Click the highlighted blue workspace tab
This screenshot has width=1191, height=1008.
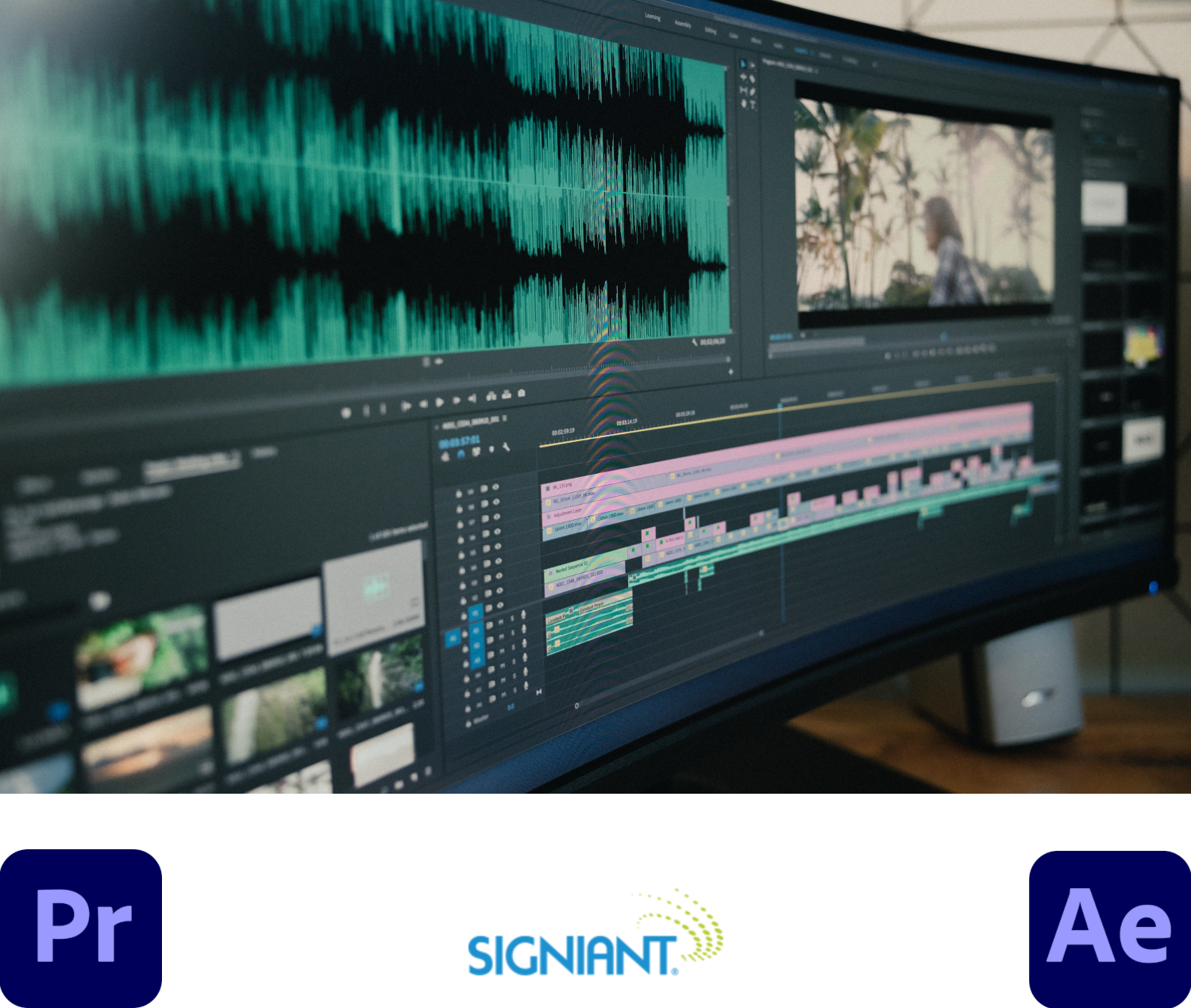[x=801, y=51]
